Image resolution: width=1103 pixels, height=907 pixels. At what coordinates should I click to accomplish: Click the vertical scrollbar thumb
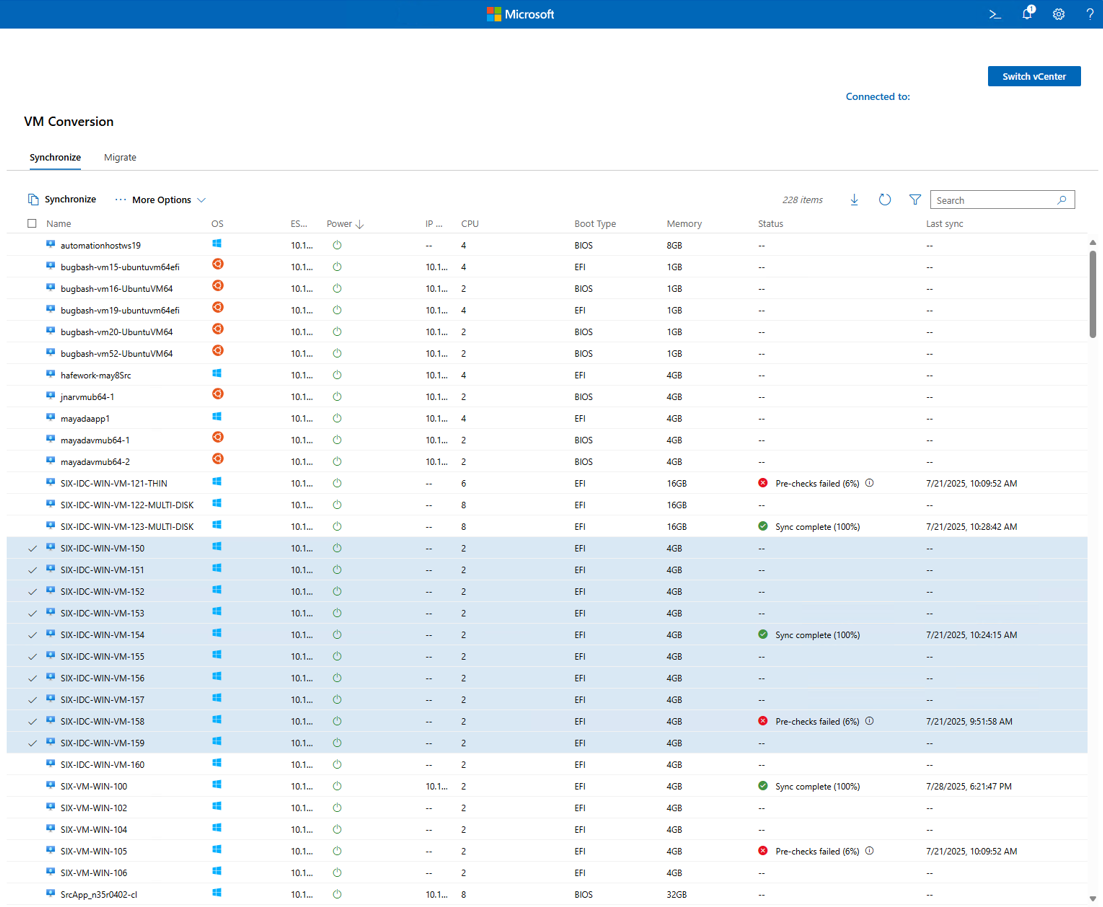coord(1092,294)
